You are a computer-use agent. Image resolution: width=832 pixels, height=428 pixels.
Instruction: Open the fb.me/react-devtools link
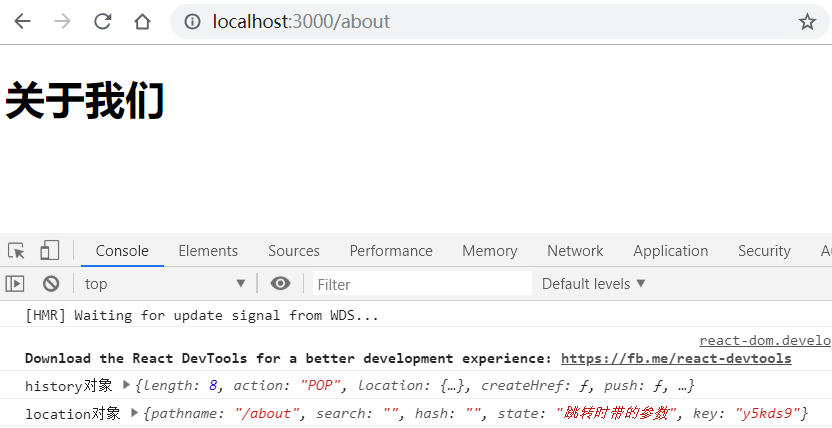[676, 359]
